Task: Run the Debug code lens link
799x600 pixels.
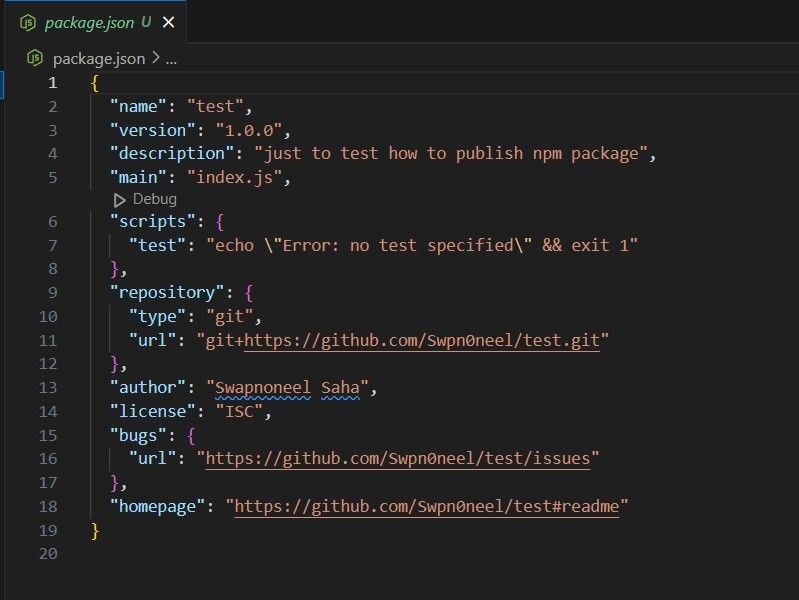Action: pyautogui.click(x=154, y=199)
